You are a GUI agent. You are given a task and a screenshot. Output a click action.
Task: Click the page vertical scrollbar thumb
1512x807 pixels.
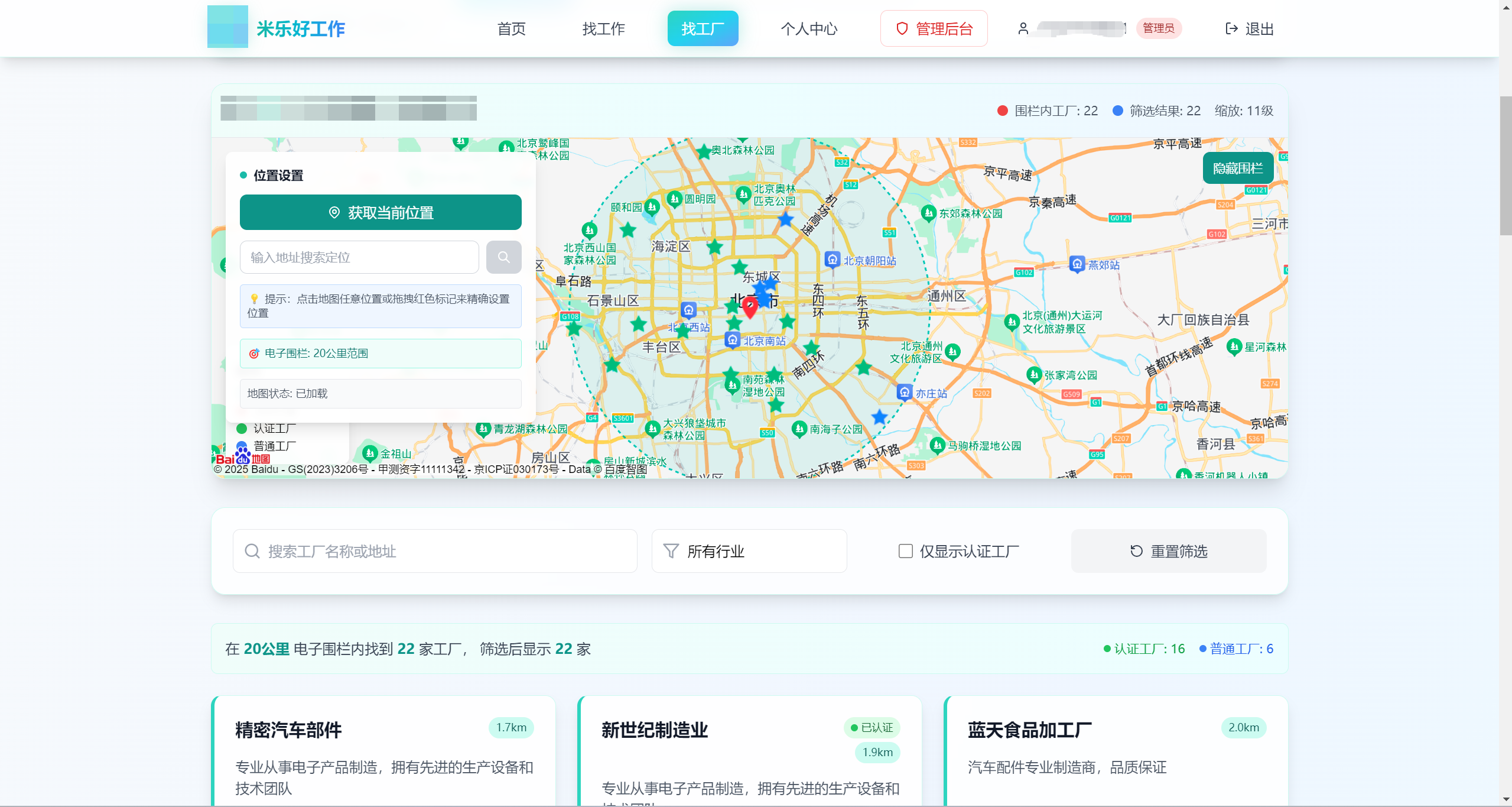click(x=1506, y=166)
